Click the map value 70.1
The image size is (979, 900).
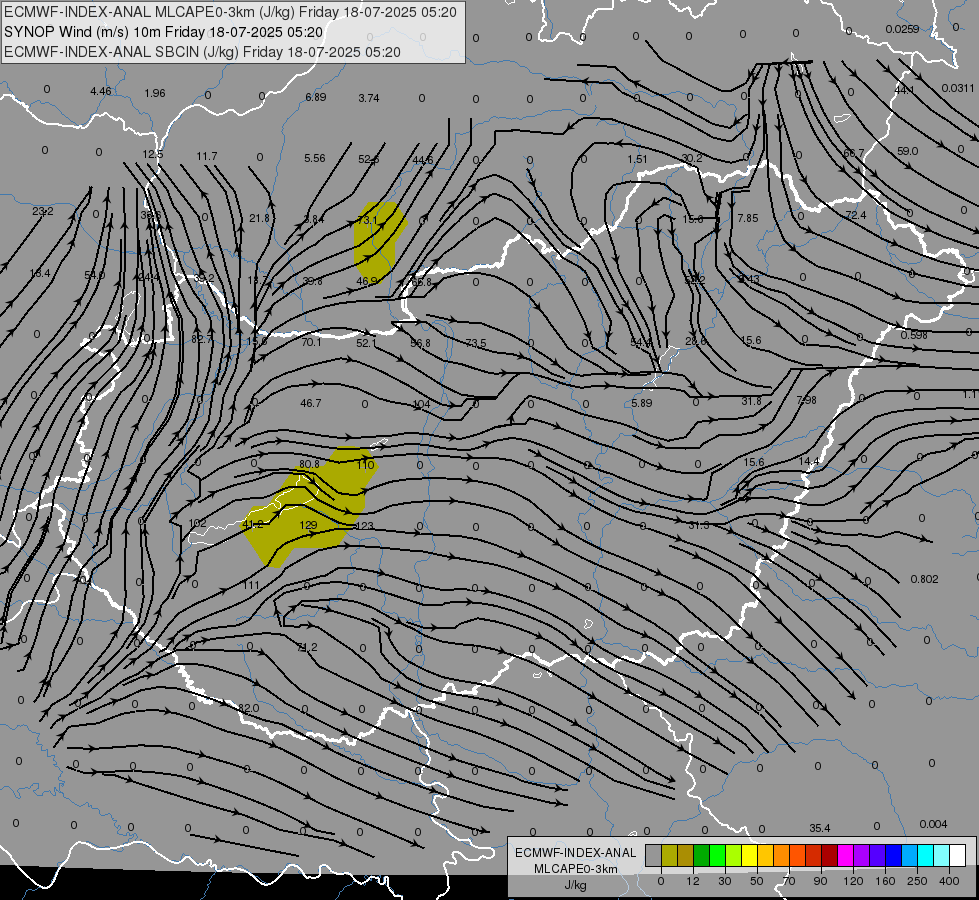coord(311,342)
